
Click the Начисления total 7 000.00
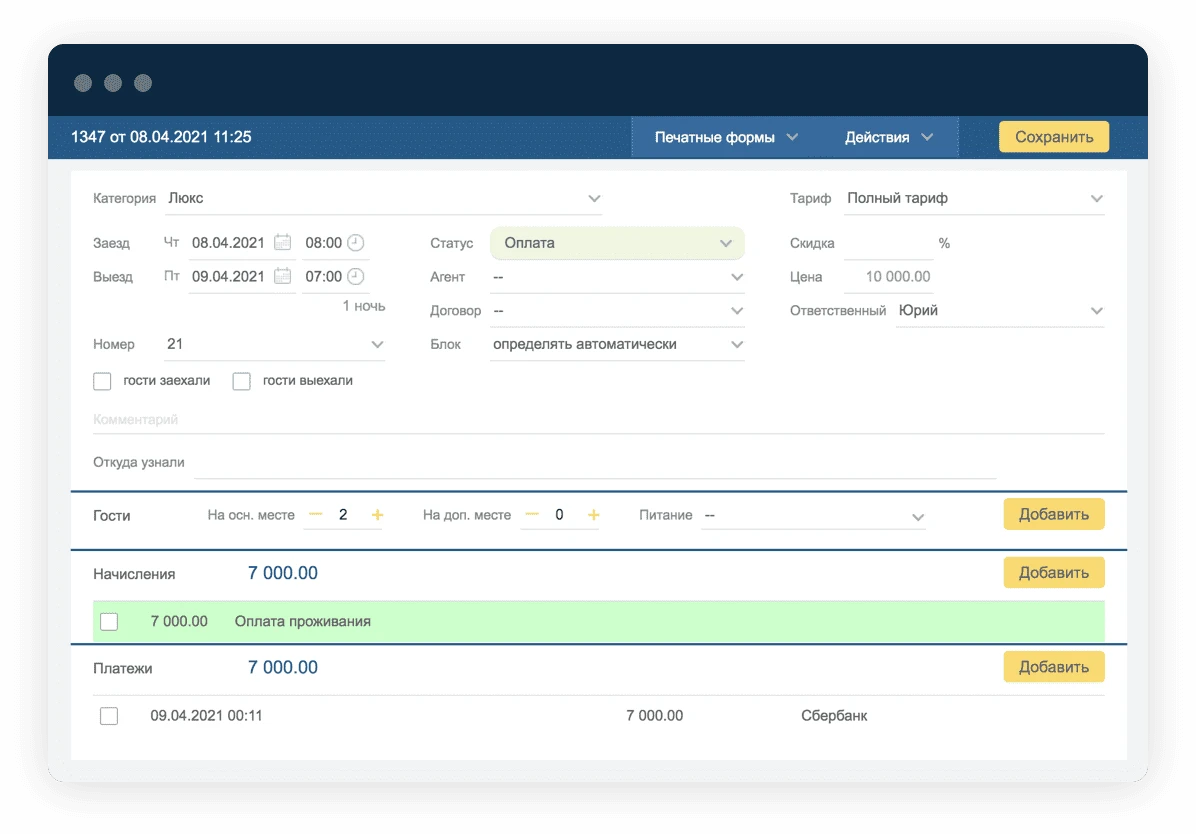tap(283, 573)
